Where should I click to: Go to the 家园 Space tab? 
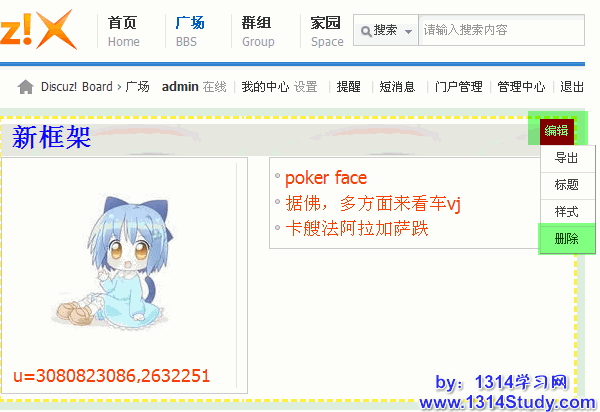pyautogui.click(x=327, y=31)
